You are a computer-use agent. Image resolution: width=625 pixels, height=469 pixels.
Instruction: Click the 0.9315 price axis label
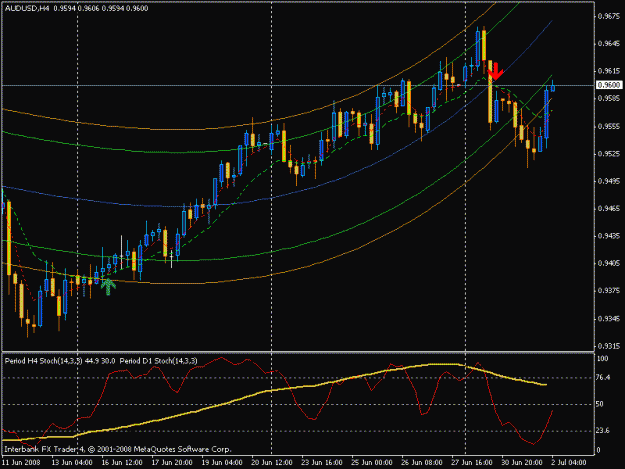(609, 346)
